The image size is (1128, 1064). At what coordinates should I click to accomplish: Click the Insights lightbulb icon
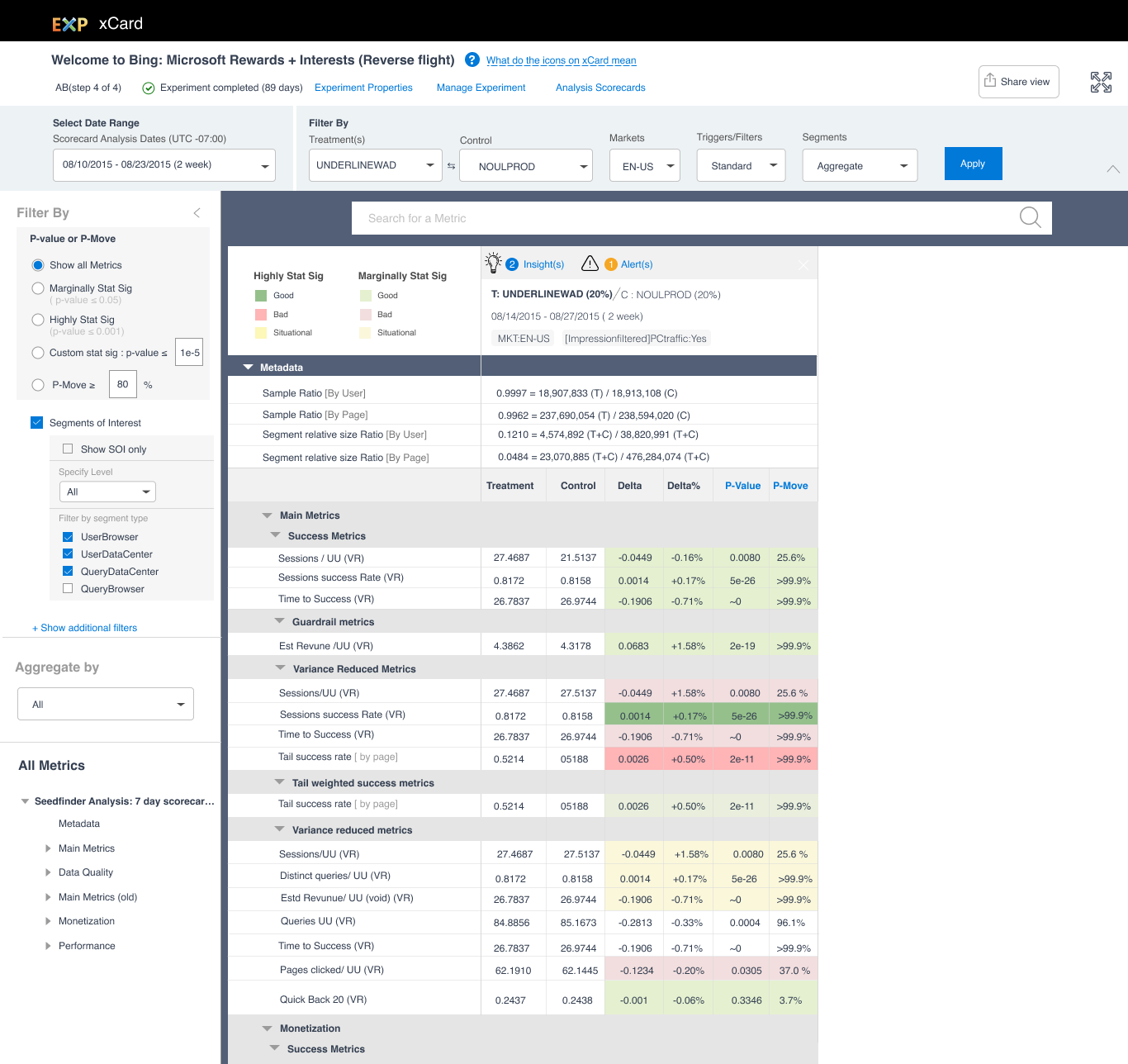pyautogui.click(x=493, y=264)
